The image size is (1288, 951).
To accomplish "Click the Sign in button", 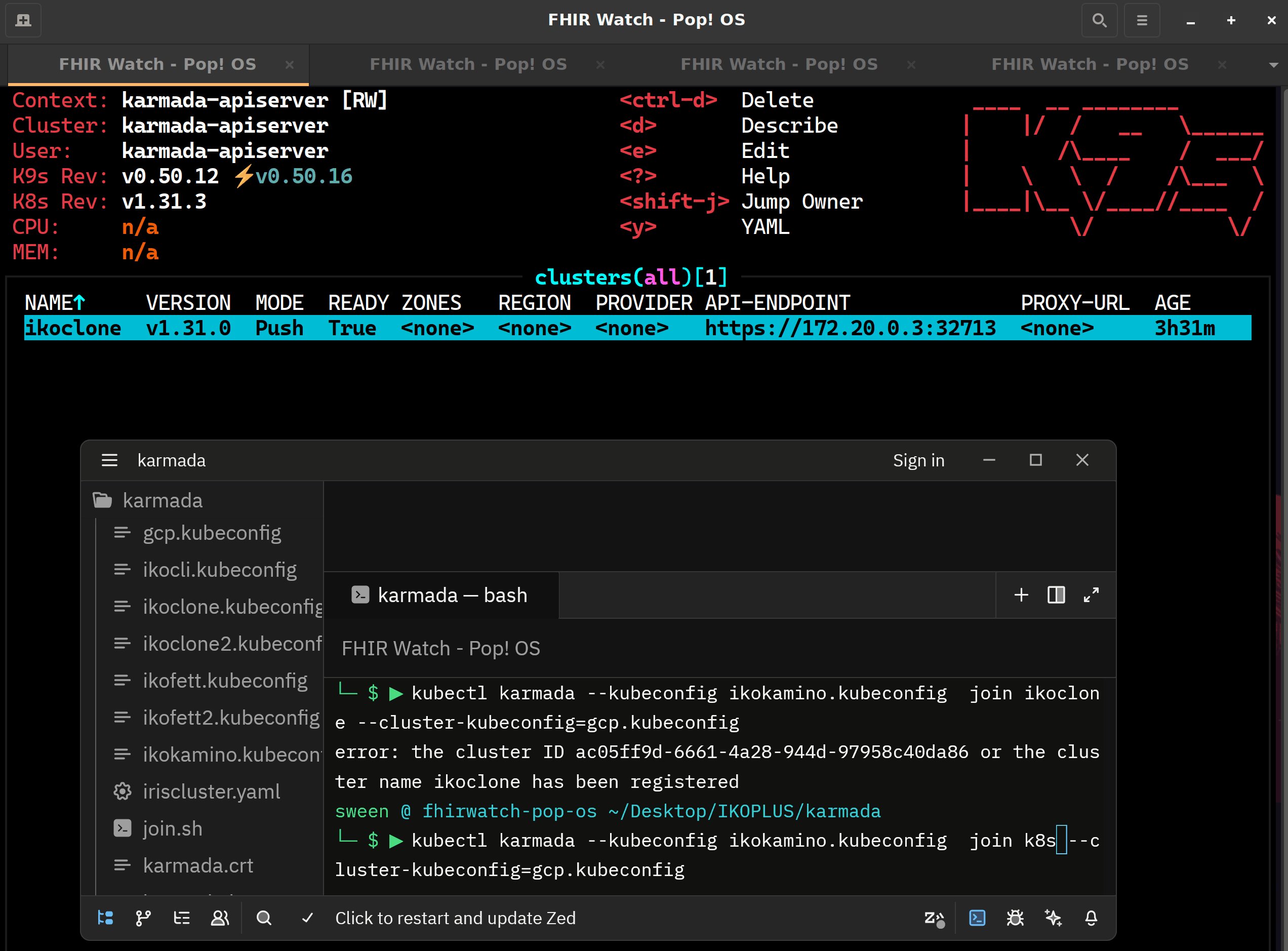I will point(918,460).
